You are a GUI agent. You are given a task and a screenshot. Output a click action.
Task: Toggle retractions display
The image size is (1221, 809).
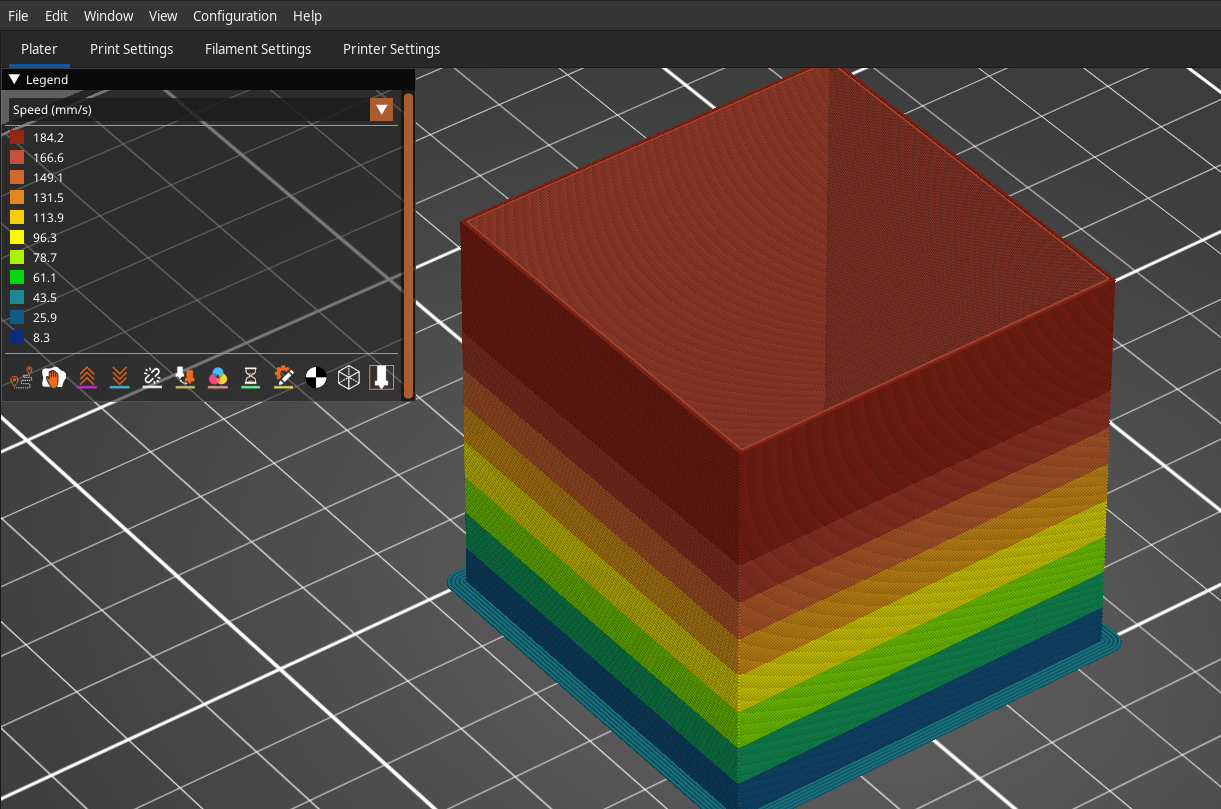(x=87, y=377)
